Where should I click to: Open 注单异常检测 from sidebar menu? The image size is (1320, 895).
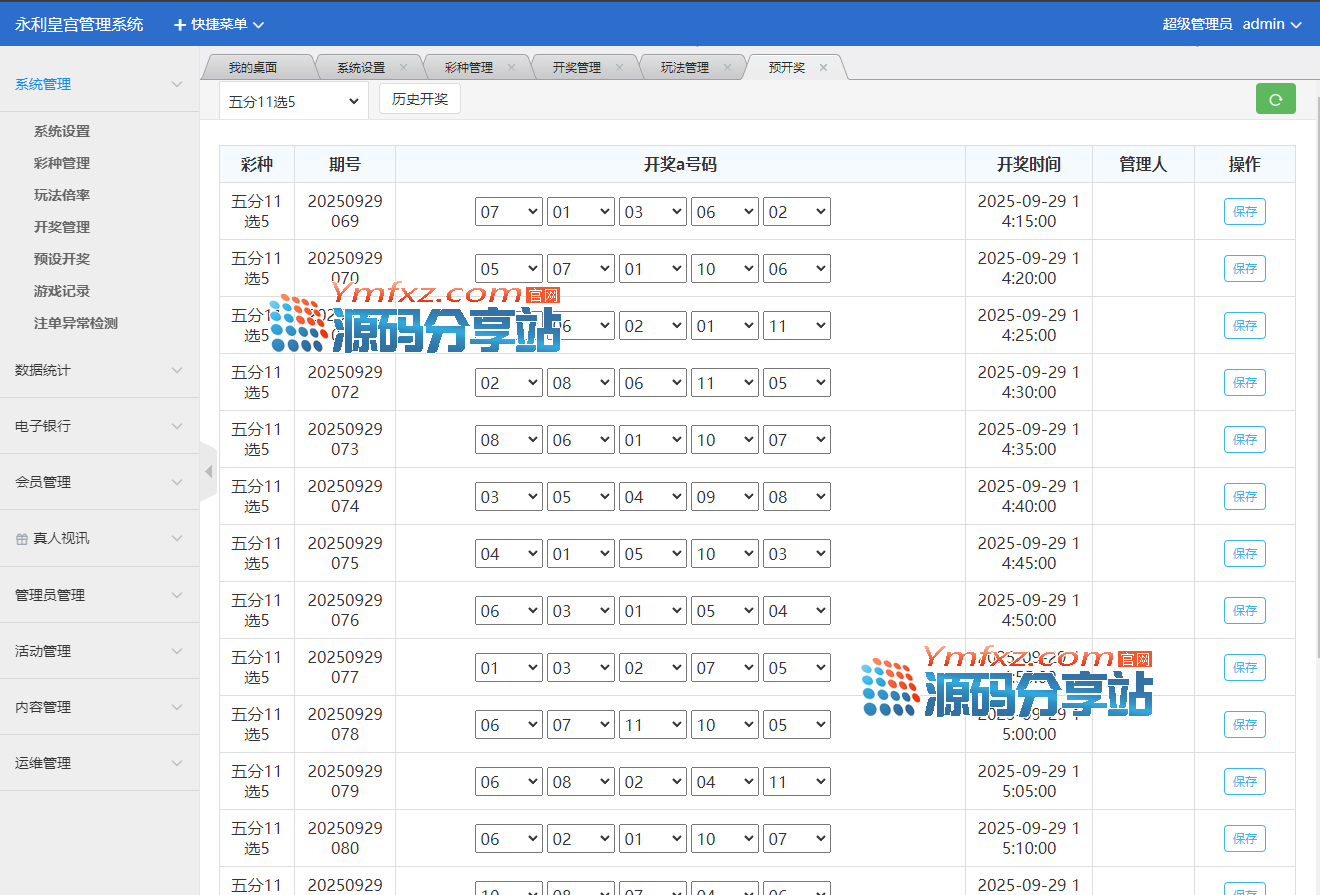(76, 323)
